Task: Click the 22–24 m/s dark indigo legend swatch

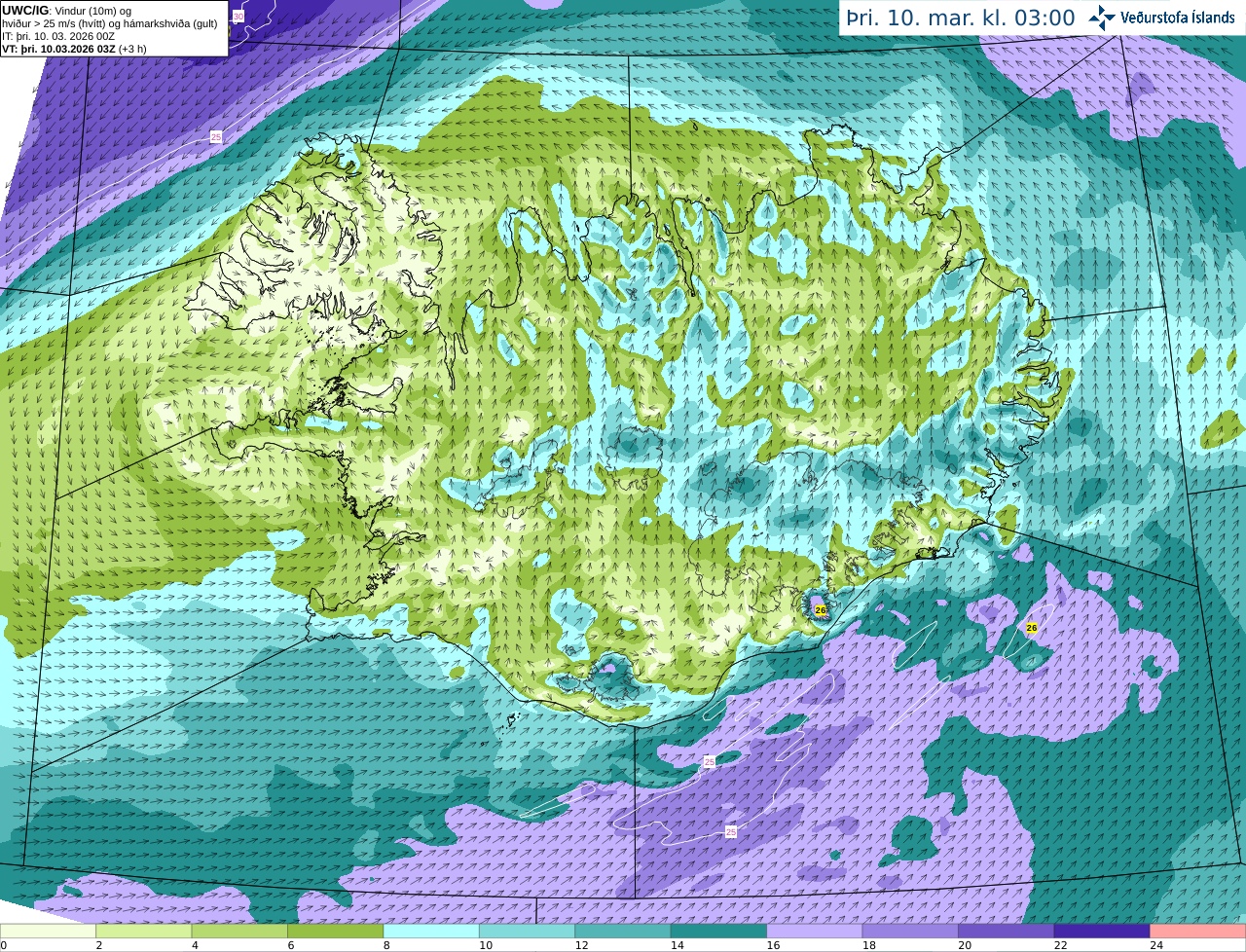Action: pos(1103,932)
